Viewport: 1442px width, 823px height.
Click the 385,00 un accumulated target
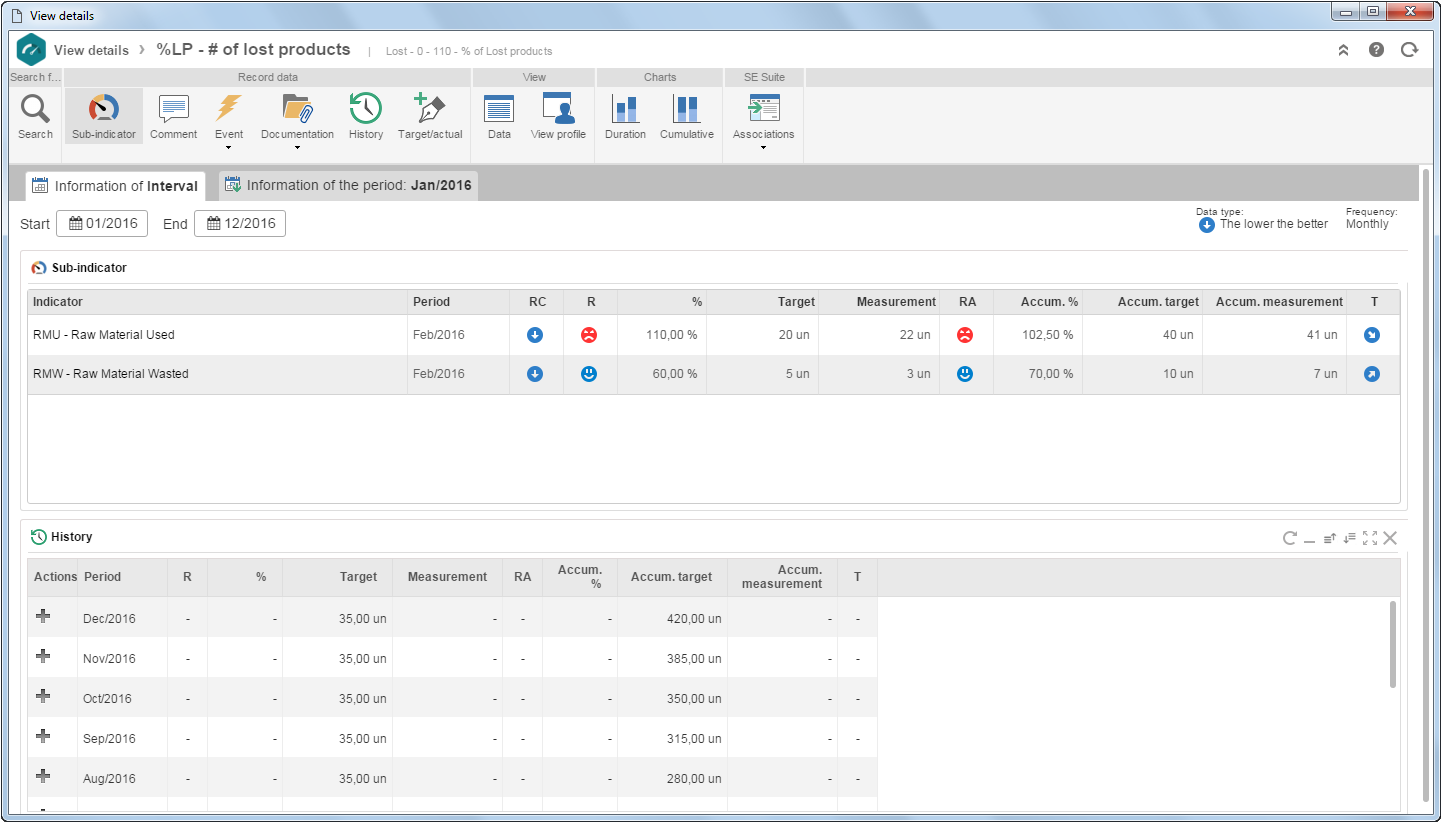[x=694, y=659]
